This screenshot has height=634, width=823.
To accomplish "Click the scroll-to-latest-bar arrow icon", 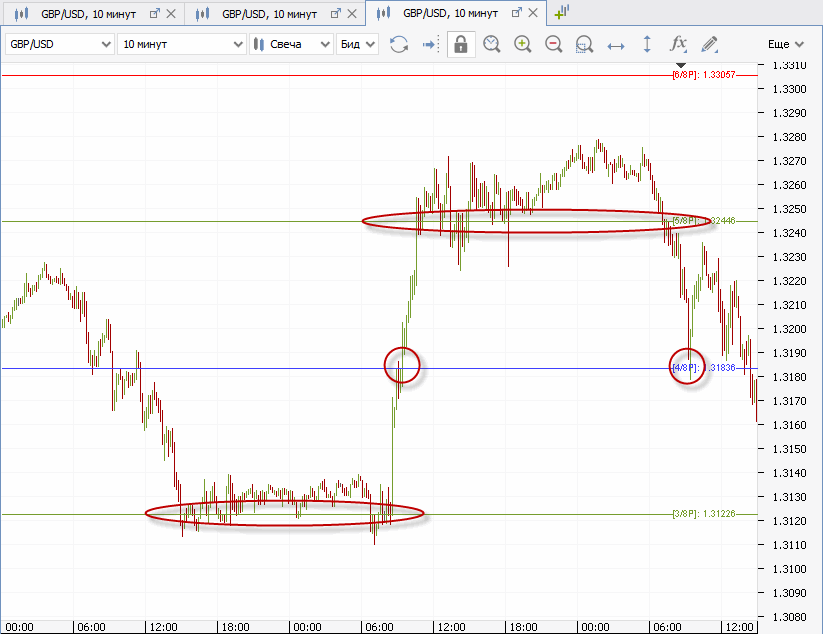I will [x=429, y=44].
